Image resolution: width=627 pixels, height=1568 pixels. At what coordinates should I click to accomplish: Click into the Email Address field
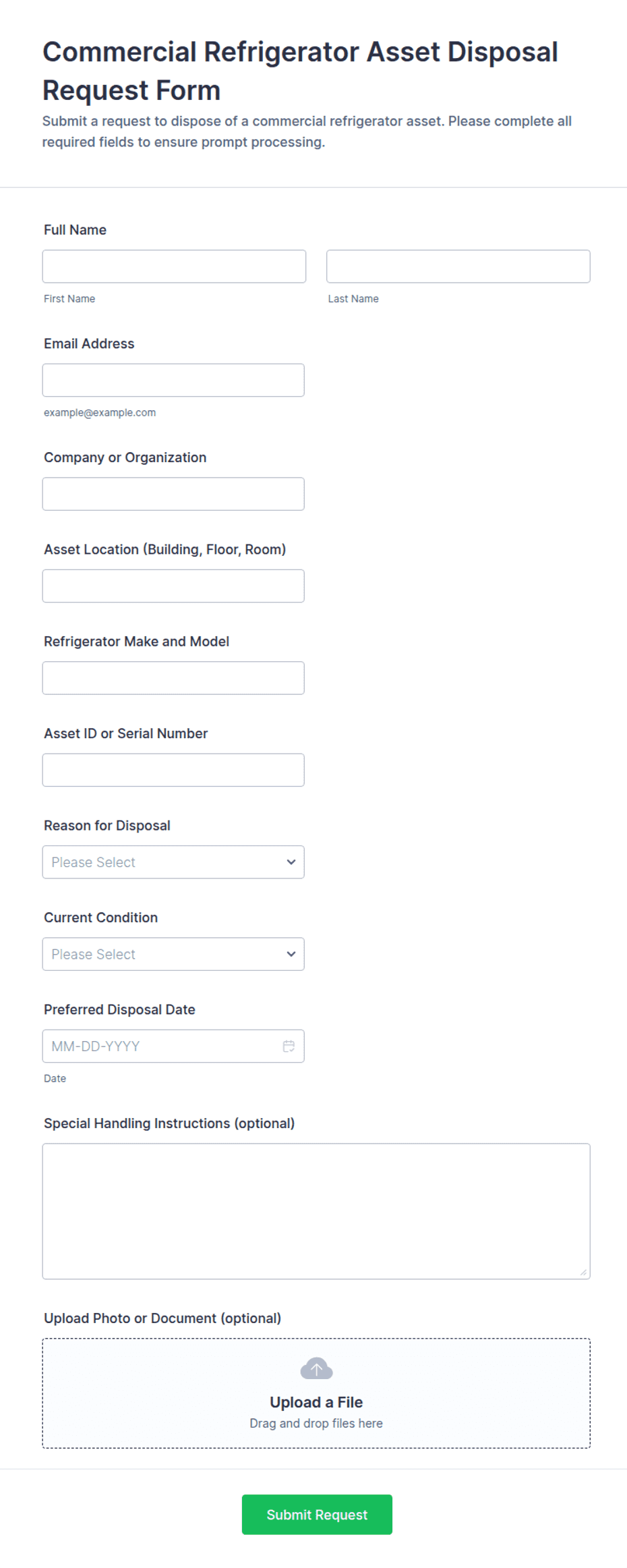coord(173,380)
